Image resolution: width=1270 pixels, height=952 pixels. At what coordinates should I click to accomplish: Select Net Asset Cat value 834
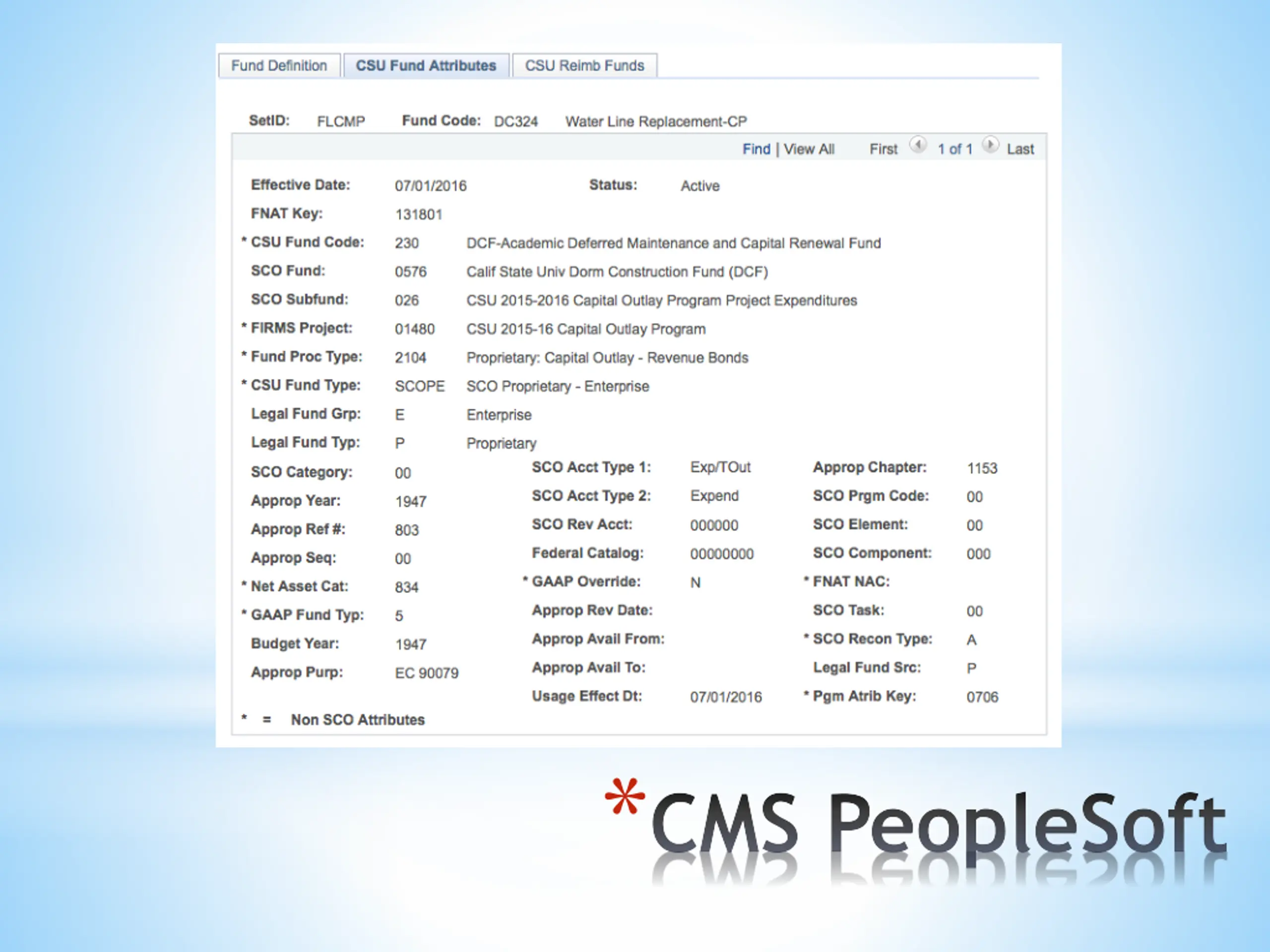[406, 588]
